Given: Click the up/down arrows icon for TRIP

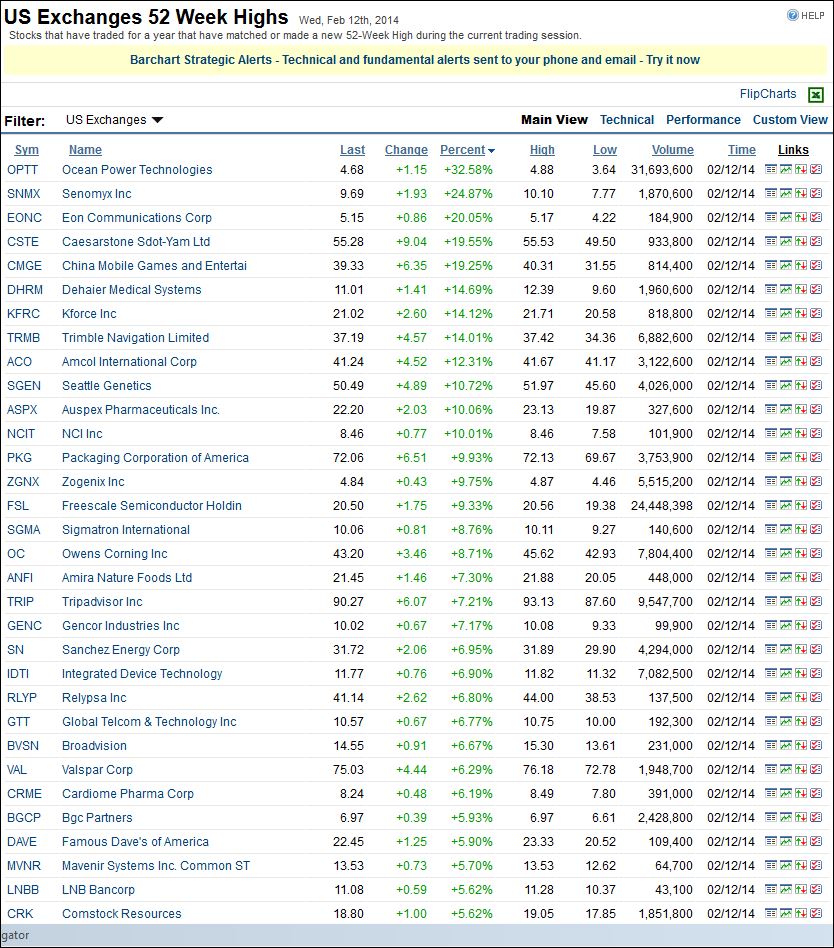Looking at the screenshot, I should pos(801,602).
